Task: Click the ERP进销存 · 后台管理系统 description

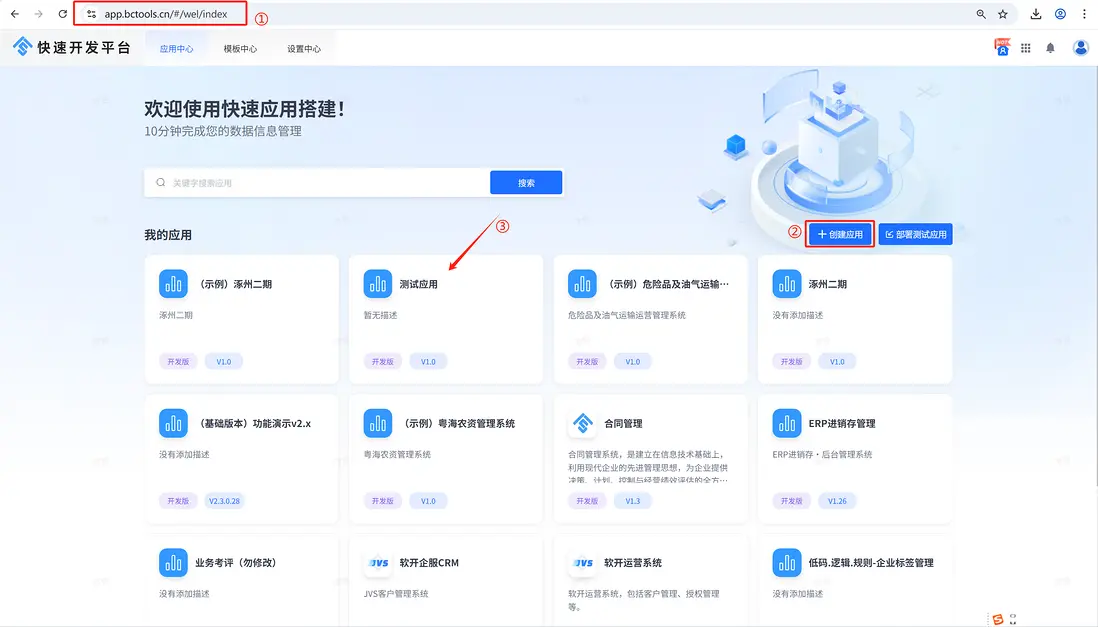Action: pos(822,455)
